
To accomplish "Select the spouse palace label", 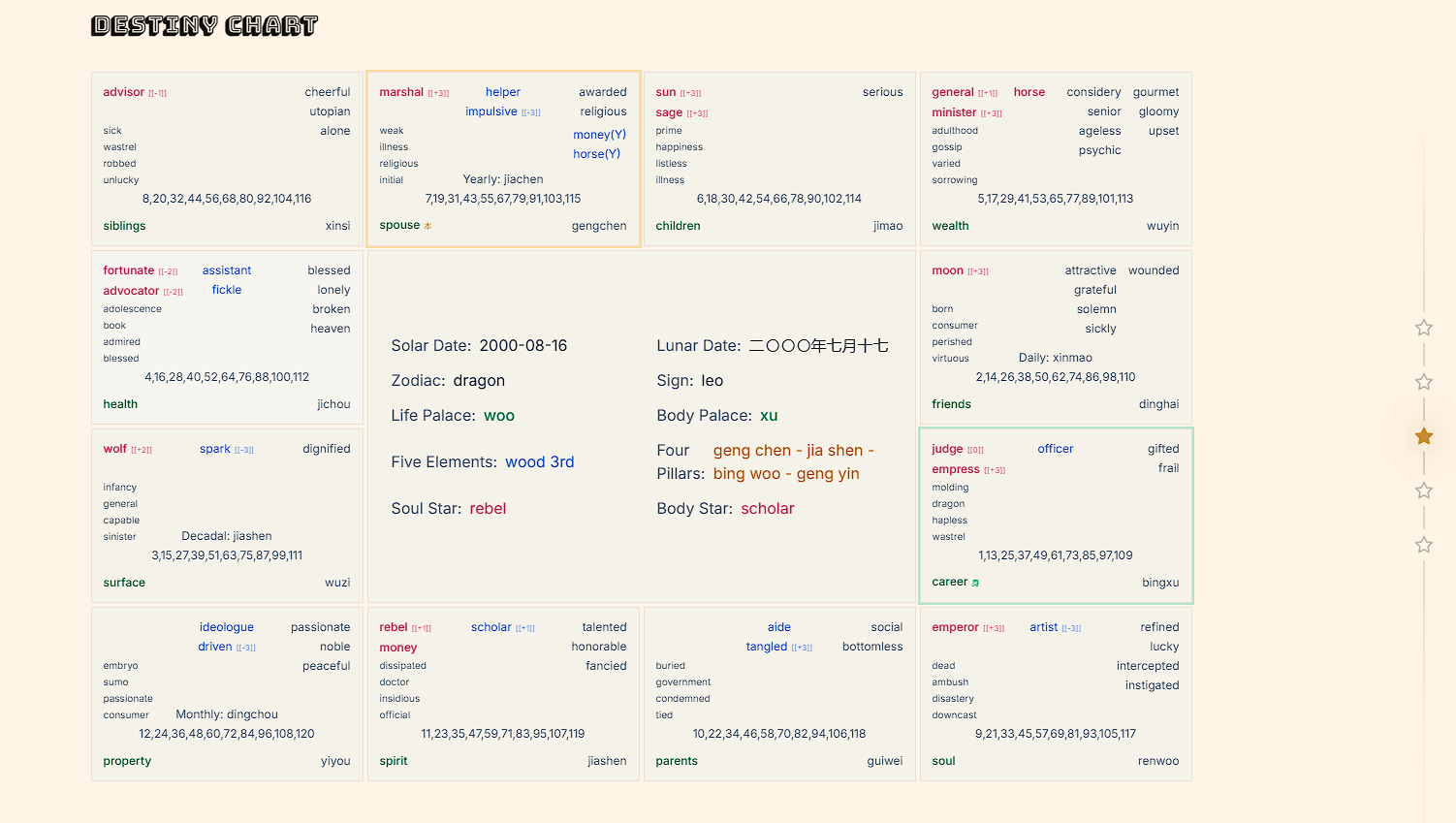I will 399,225.
